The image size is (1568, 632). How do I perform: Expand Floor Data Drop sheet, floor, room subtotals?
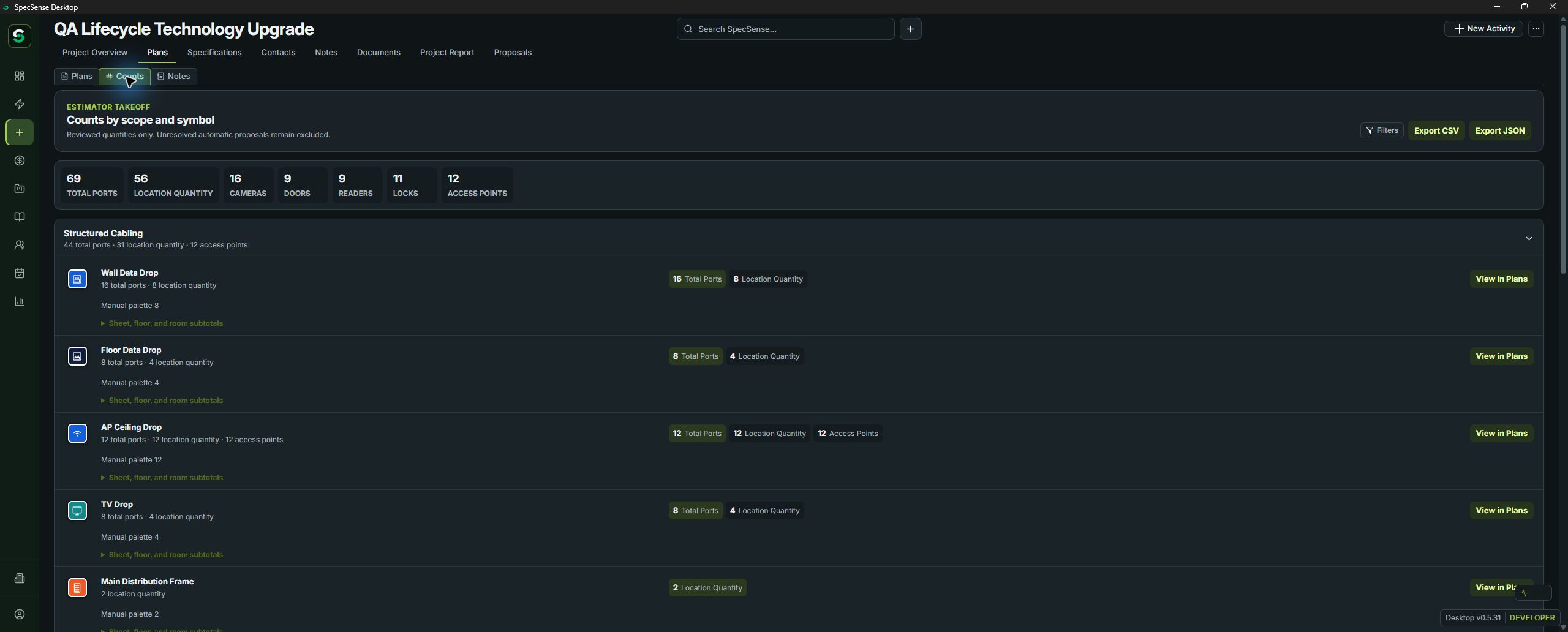(162, 401)
